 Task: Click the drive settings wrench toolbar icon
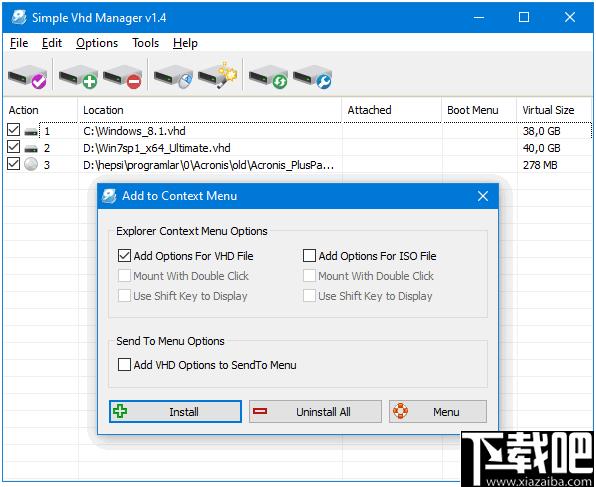pos(312,77)
